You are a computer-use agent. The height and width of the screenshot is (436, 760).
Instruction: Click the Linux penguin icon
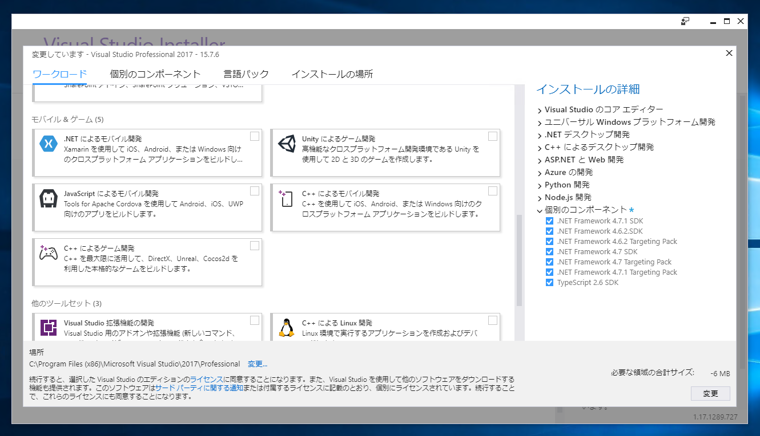[286, 328]
